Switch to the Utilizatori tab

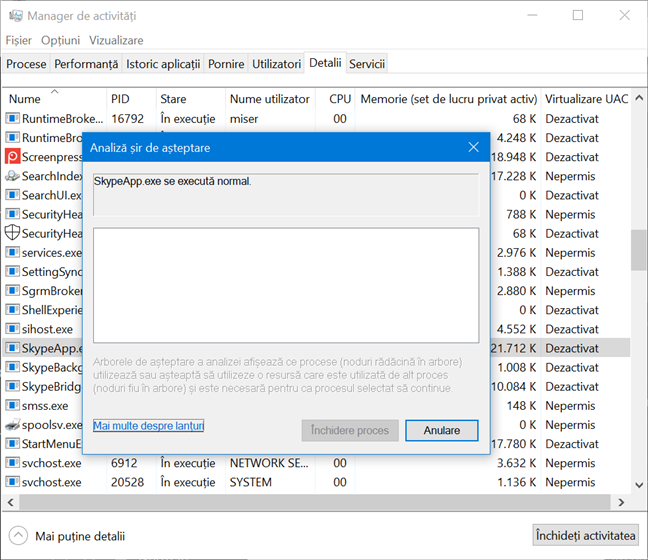pyautogui.click(x=276, y=64)
